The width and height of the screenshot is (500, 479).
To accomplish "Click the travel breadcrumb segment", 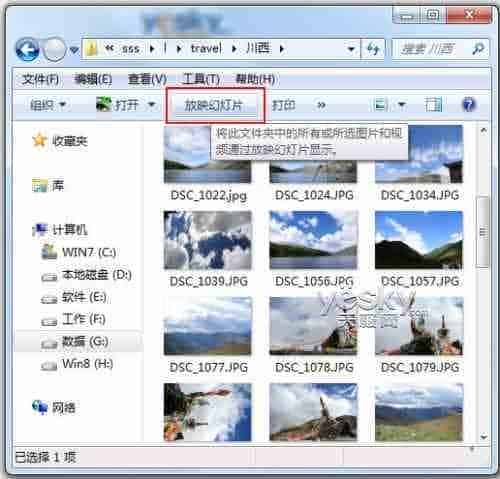I will click(x=206, y=49).
